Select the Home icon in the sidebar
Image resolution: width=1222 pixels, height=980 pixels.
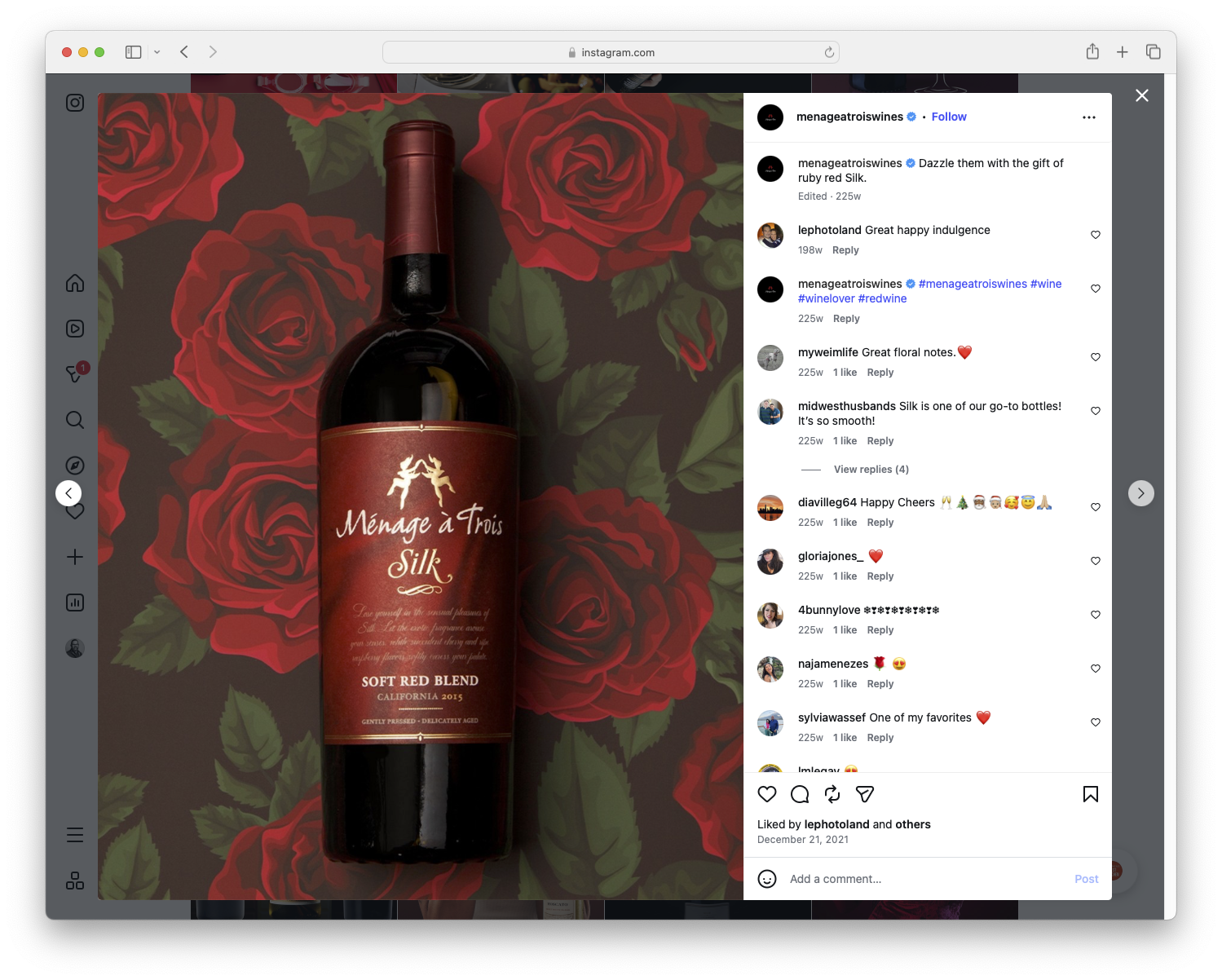(x=74, y=283)
